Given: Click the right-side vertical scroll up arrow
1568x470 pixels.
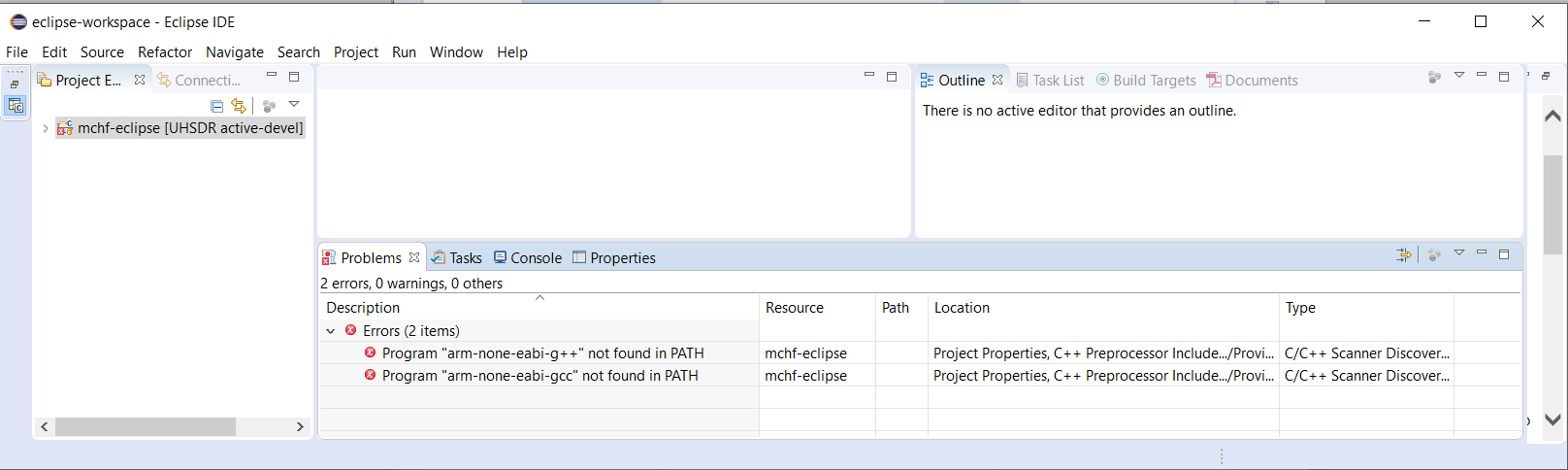Looking at the screenshot, I should (1553, 116).
